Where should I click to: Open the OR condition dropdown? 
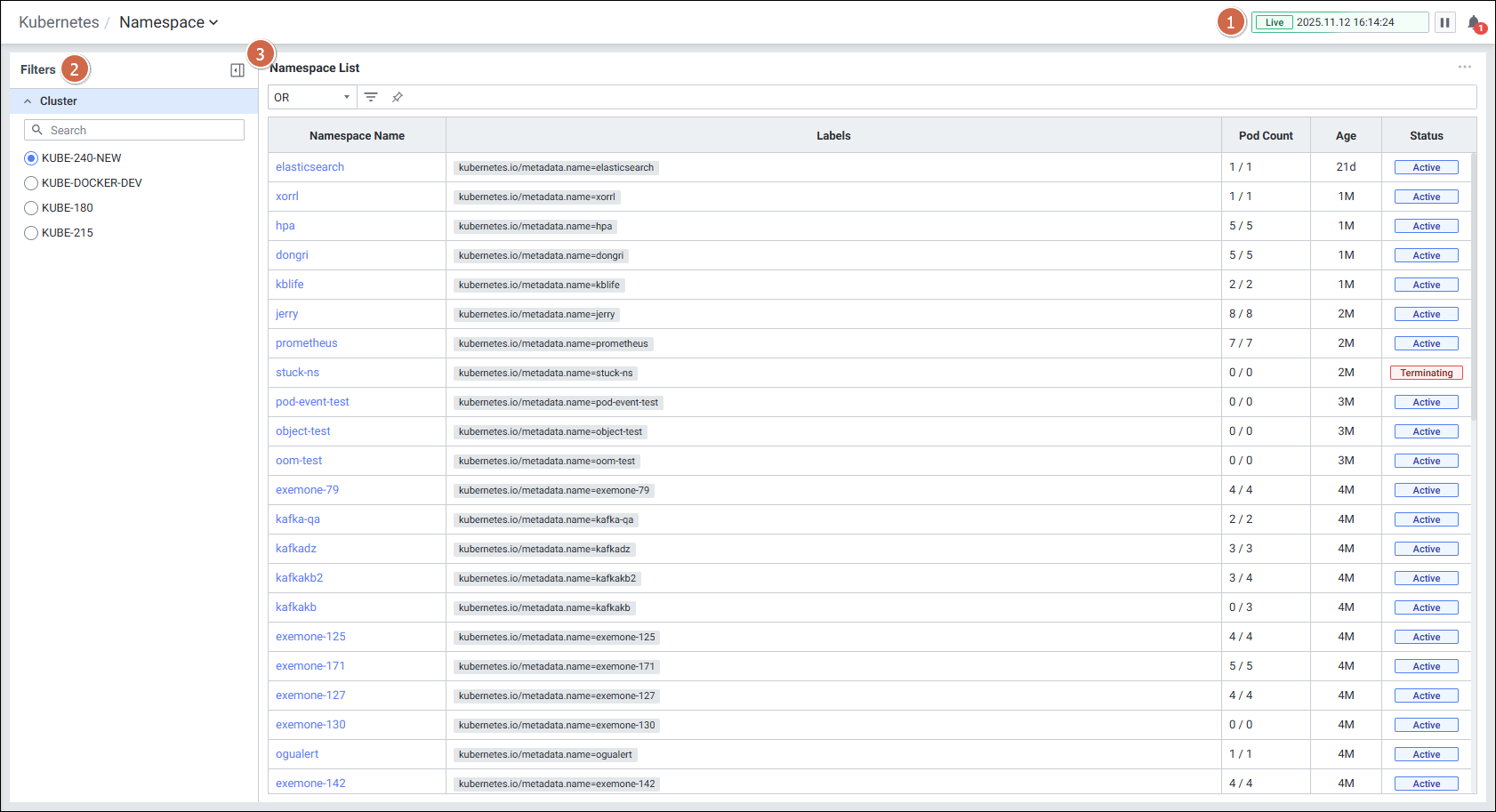coord(312,97)
